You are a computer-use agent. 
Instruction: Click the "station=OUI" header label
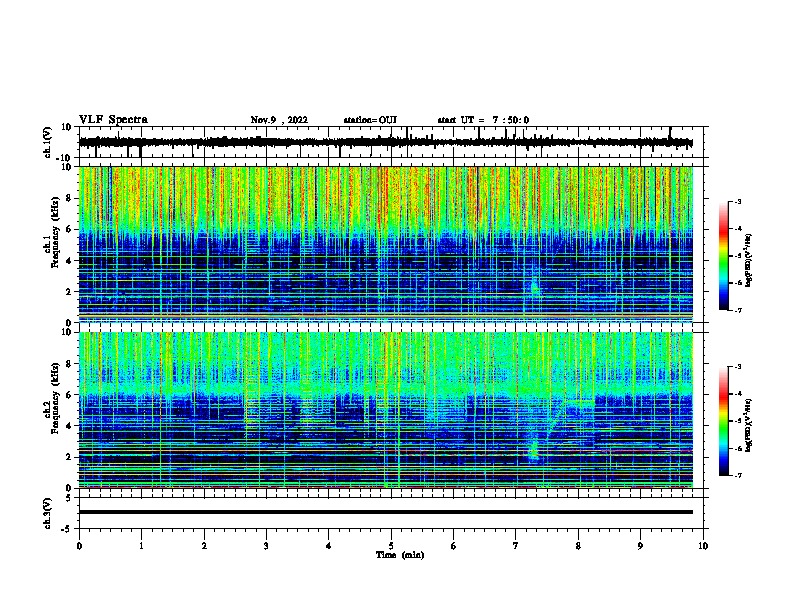tap(370, 120)
